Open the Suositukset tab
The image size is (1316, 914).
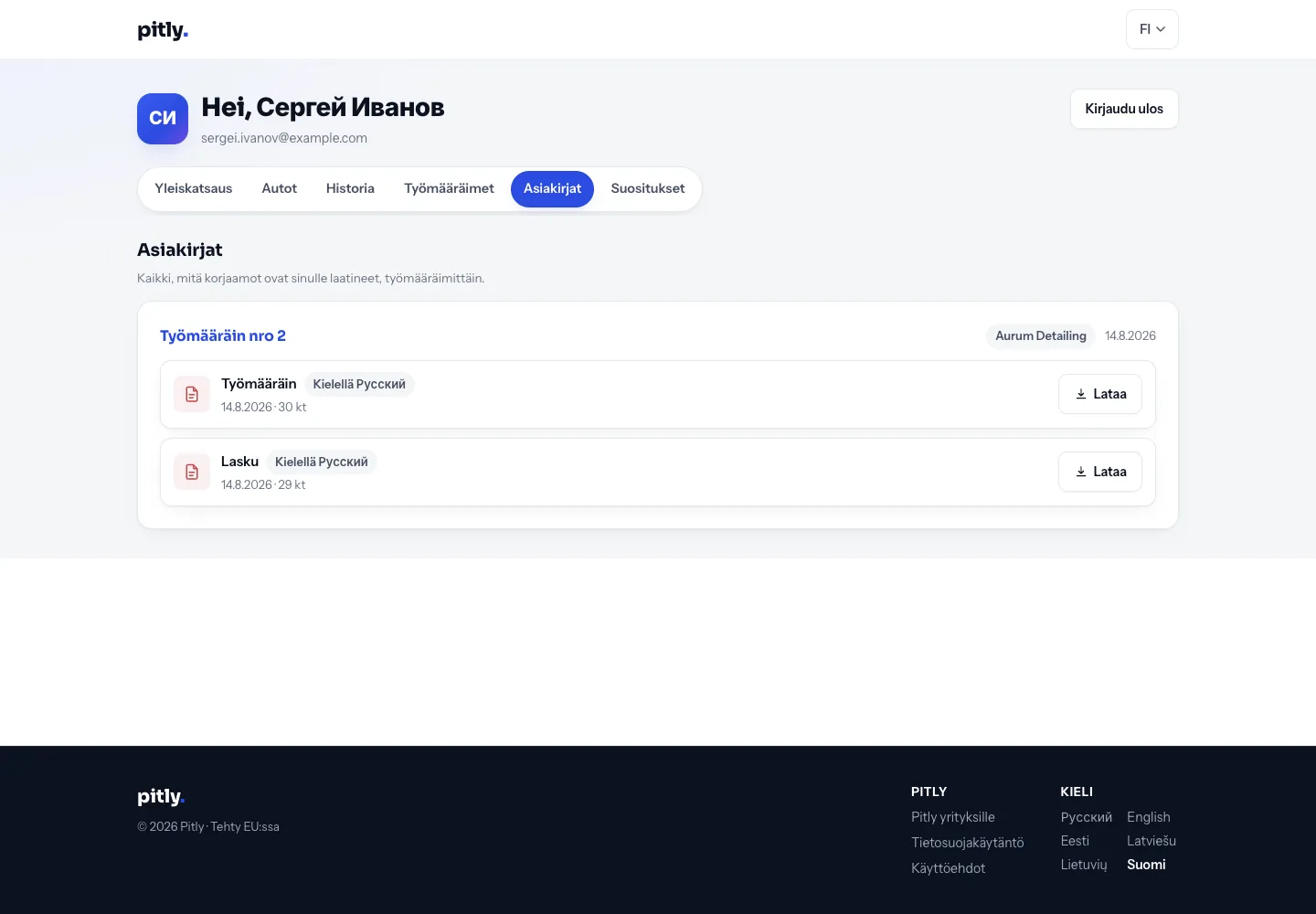tap(648, 188)
